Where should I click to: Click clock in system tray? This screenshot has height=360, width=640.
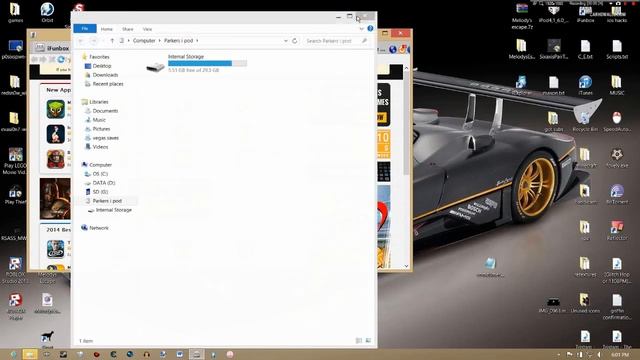[620, 355]
